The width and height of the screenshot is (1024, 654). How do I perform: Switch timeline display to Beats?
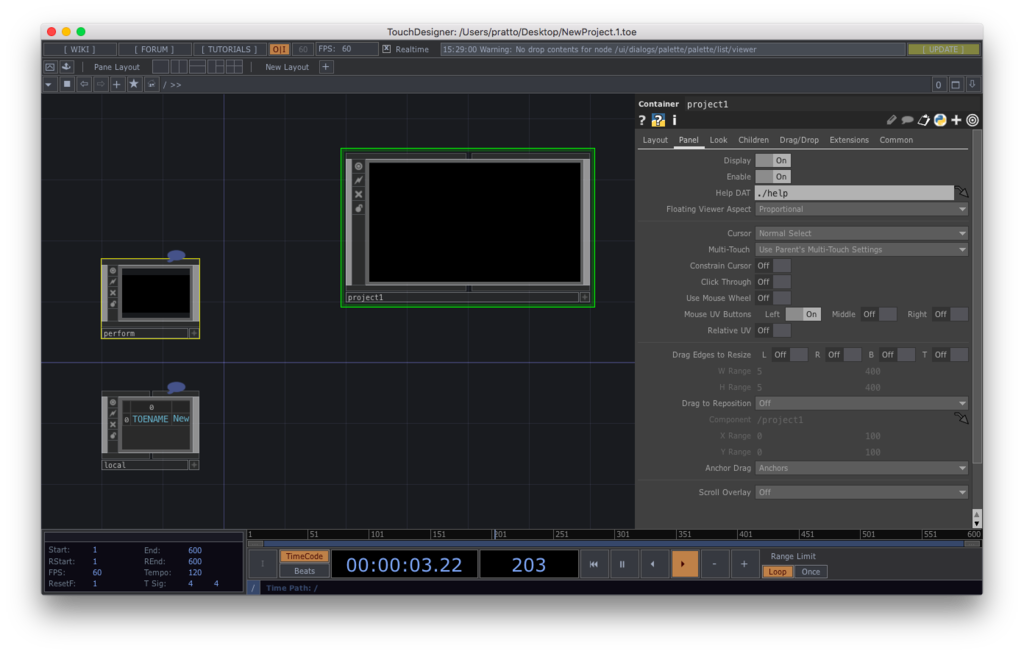point(304,571)
